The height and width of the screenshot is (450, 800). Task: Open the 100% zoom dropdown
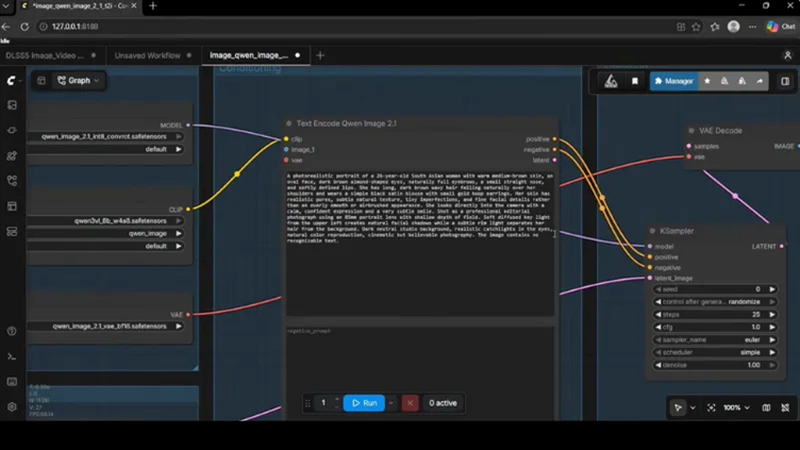point(737,408)
